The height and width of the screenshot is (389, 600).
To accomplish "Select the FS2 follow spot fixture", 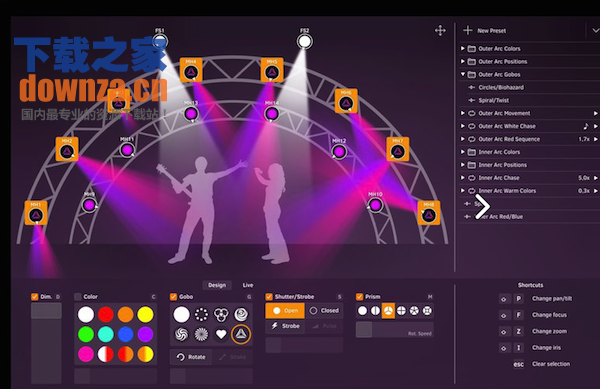I will 305,41.
